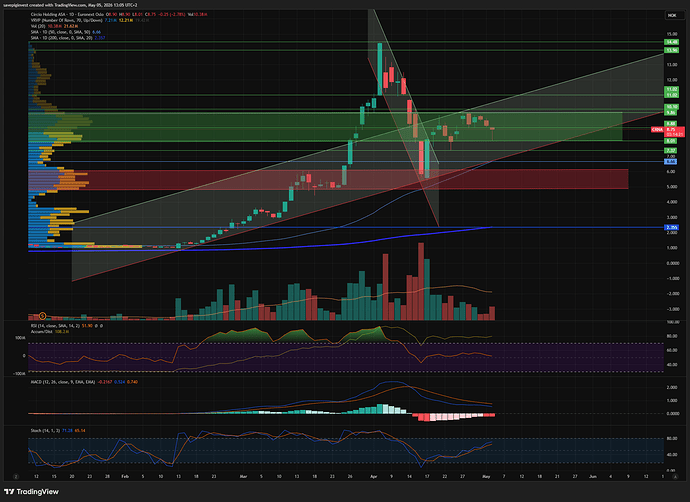The width and height of the screenshot is (690, 502).
Task: Select the Vol (20) indicator legend
Action: pos(54,26)
